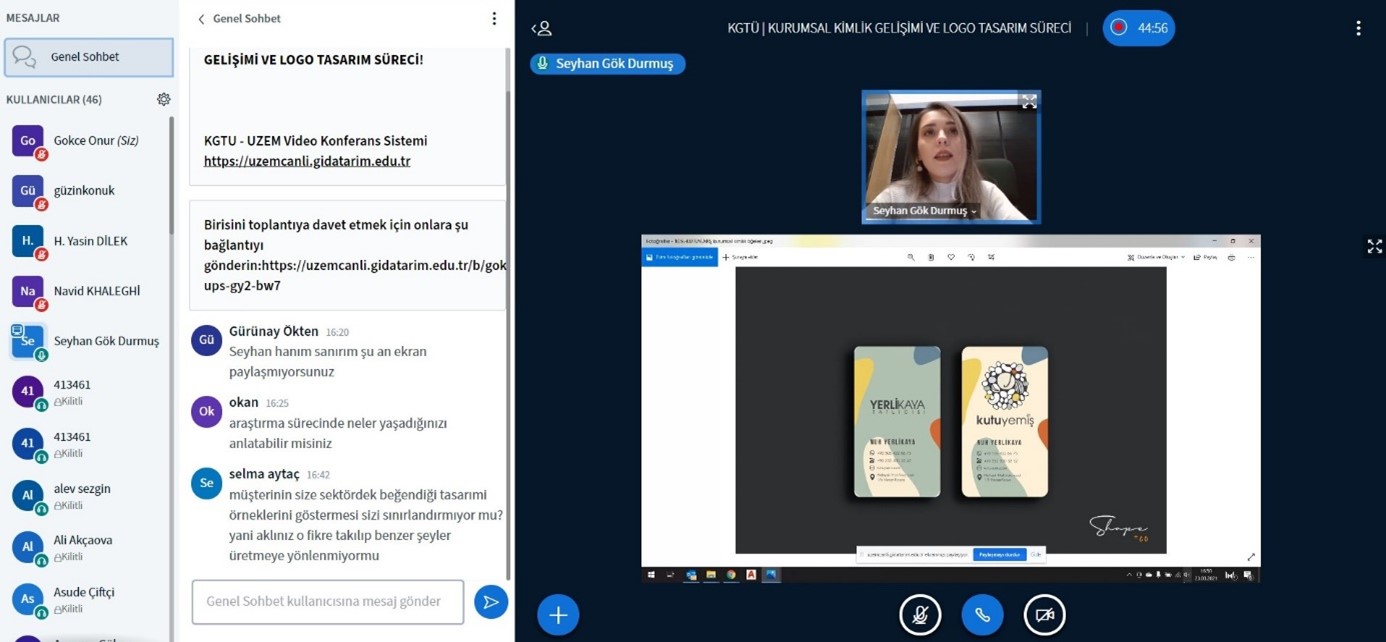Click the chat message input field
Viewport: 1386px width, 642px height.
(327, 602)
